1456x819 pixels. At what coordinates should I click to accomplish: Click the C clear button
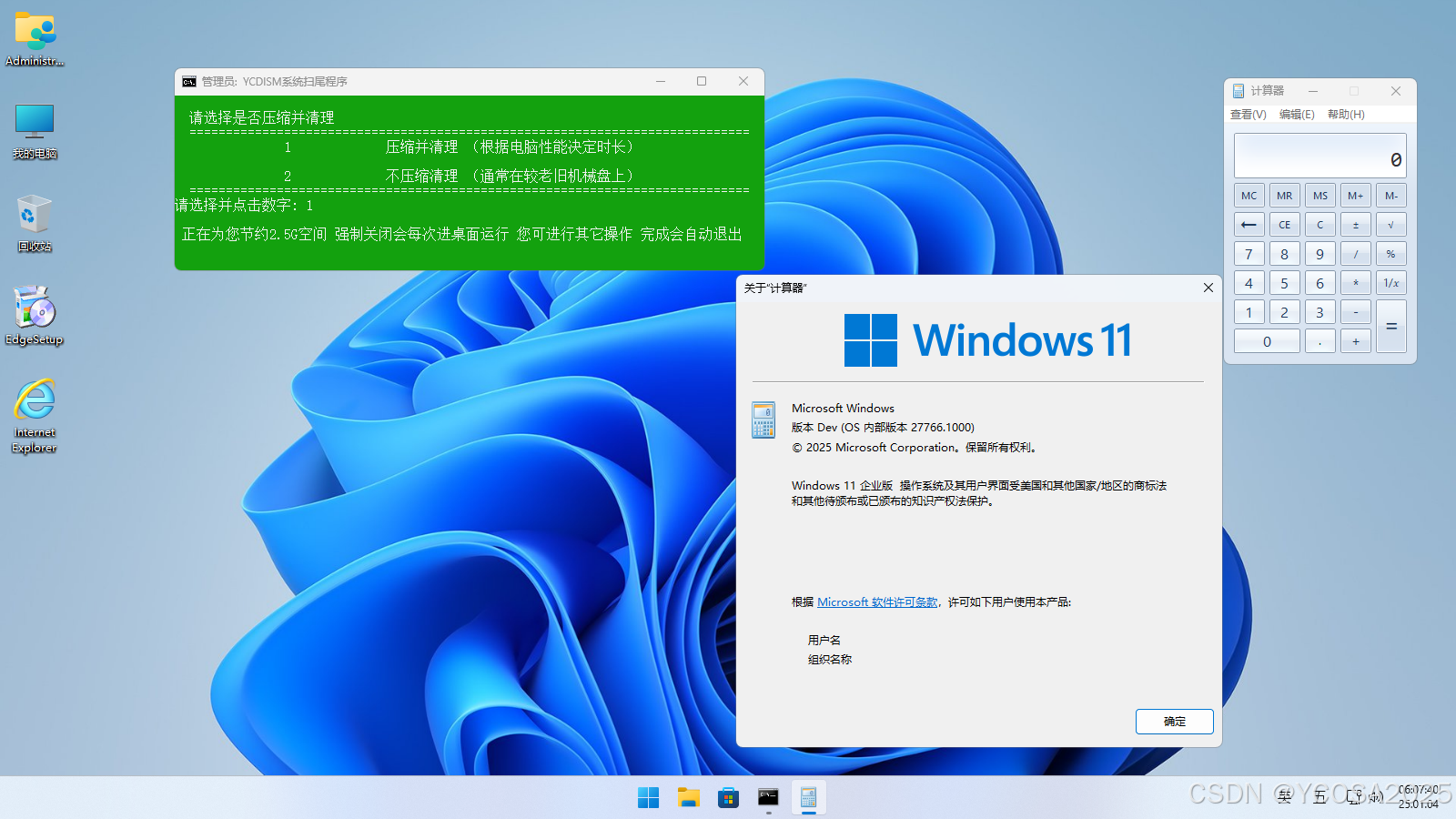1319,225
